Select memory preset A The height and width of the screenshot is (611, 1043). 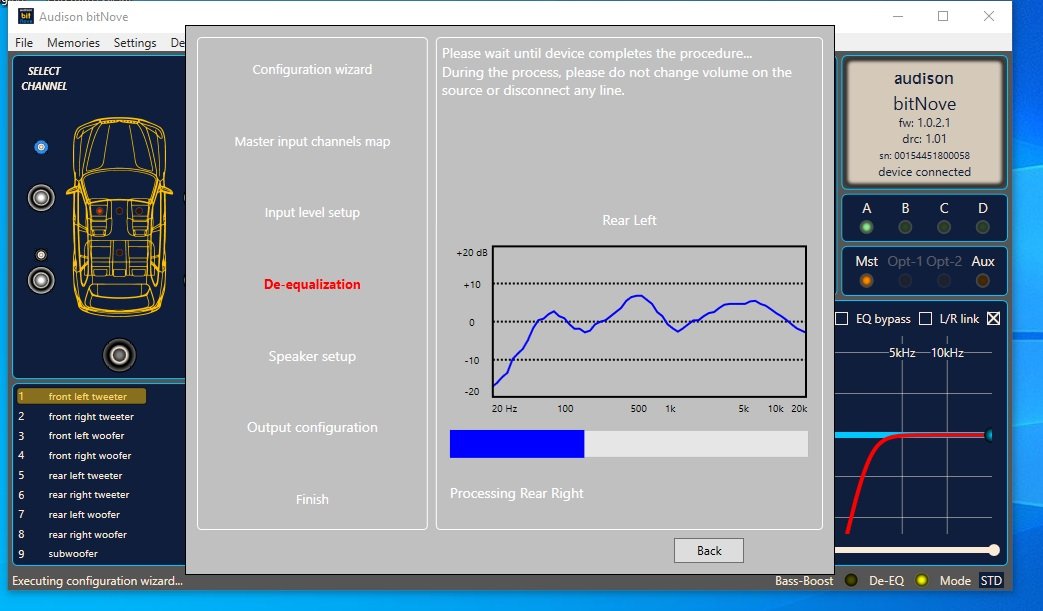tap(866, 227)
